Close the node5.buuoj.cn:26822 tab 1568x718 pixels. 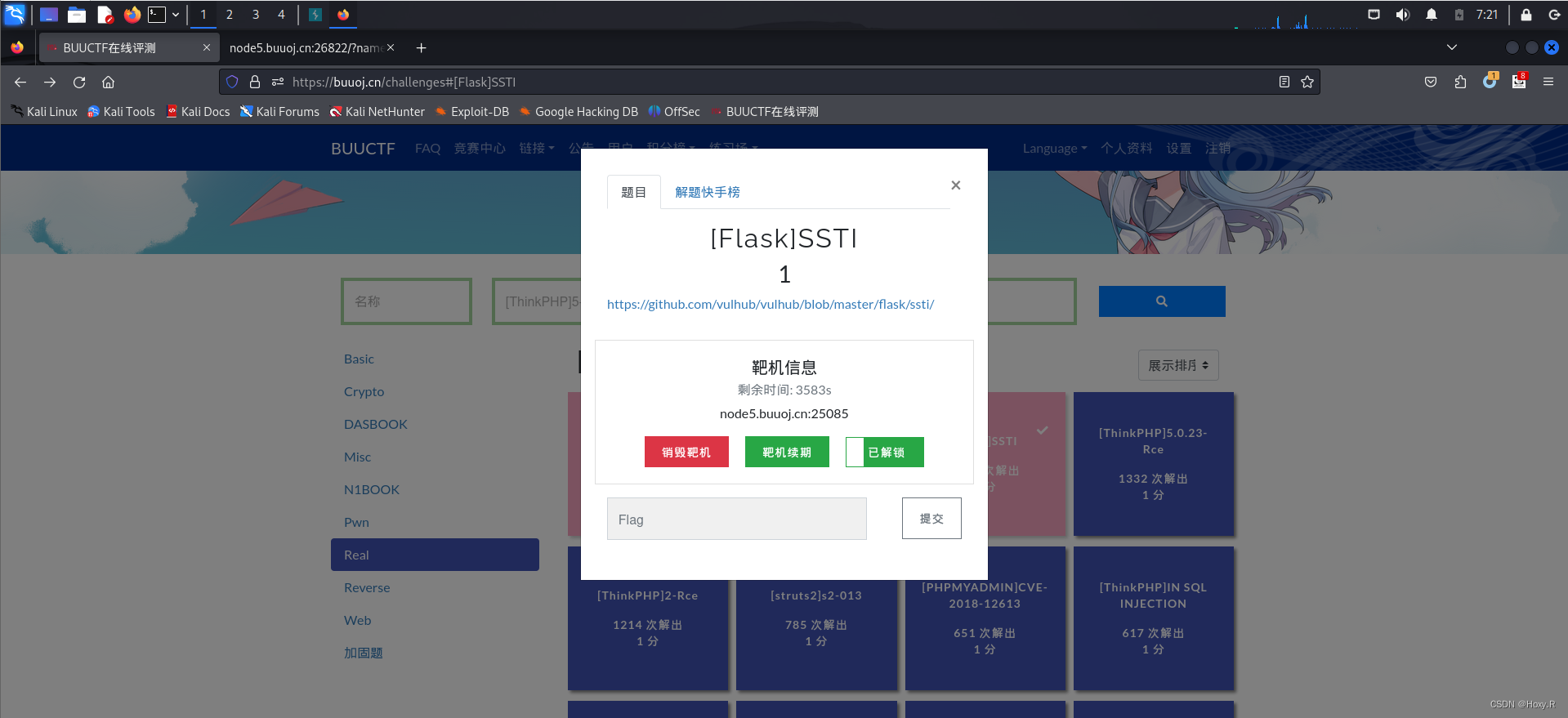click(x=391, y=48)
